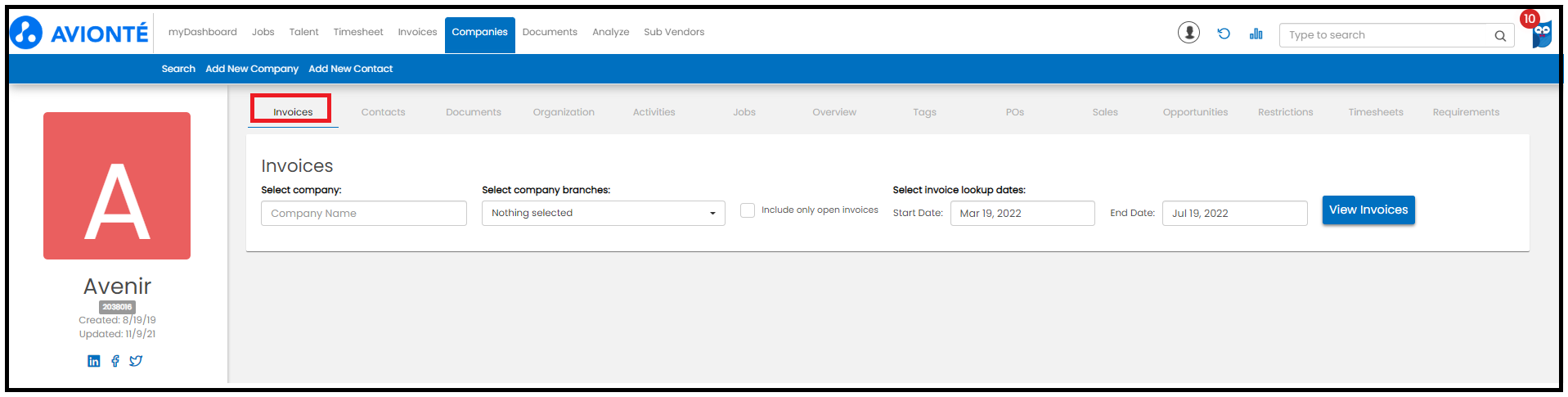This screenshot has height=397, width=1568.
Task: Click the search magnifier icon
Action: point(1500,35)
